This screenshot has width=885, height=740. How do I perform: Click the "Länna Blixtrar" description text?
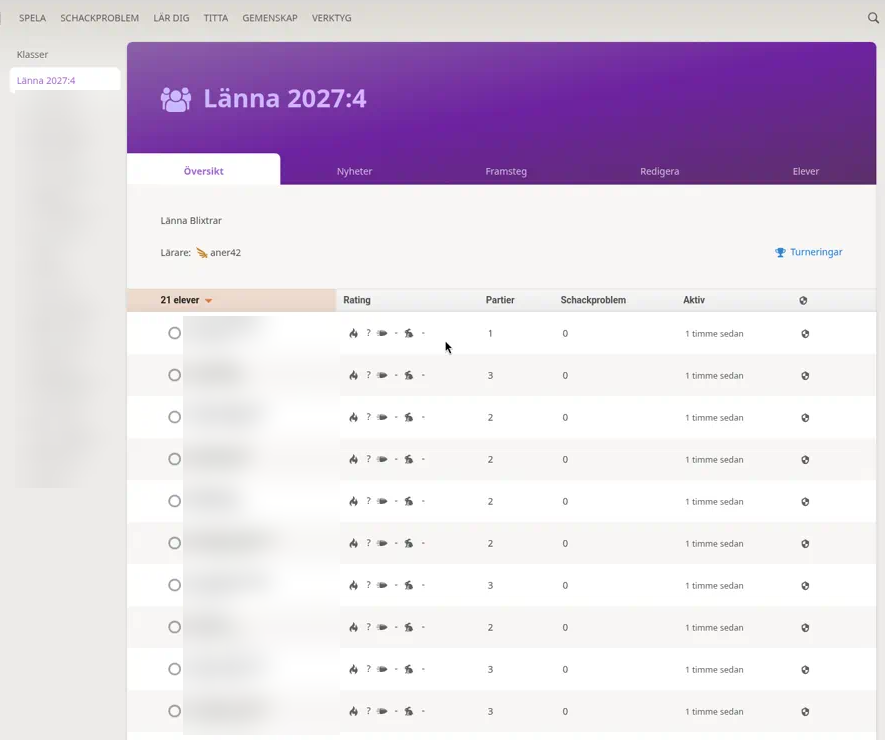191,221
